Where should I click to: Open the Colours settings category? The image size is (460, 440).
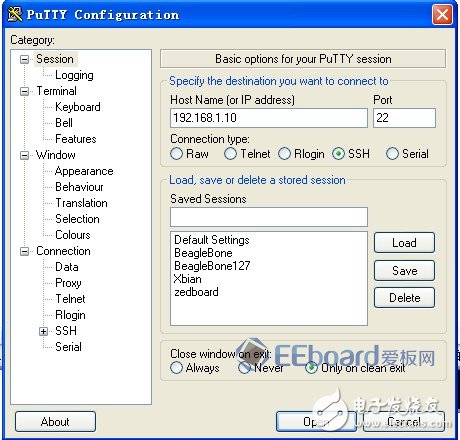coord(73,235)
